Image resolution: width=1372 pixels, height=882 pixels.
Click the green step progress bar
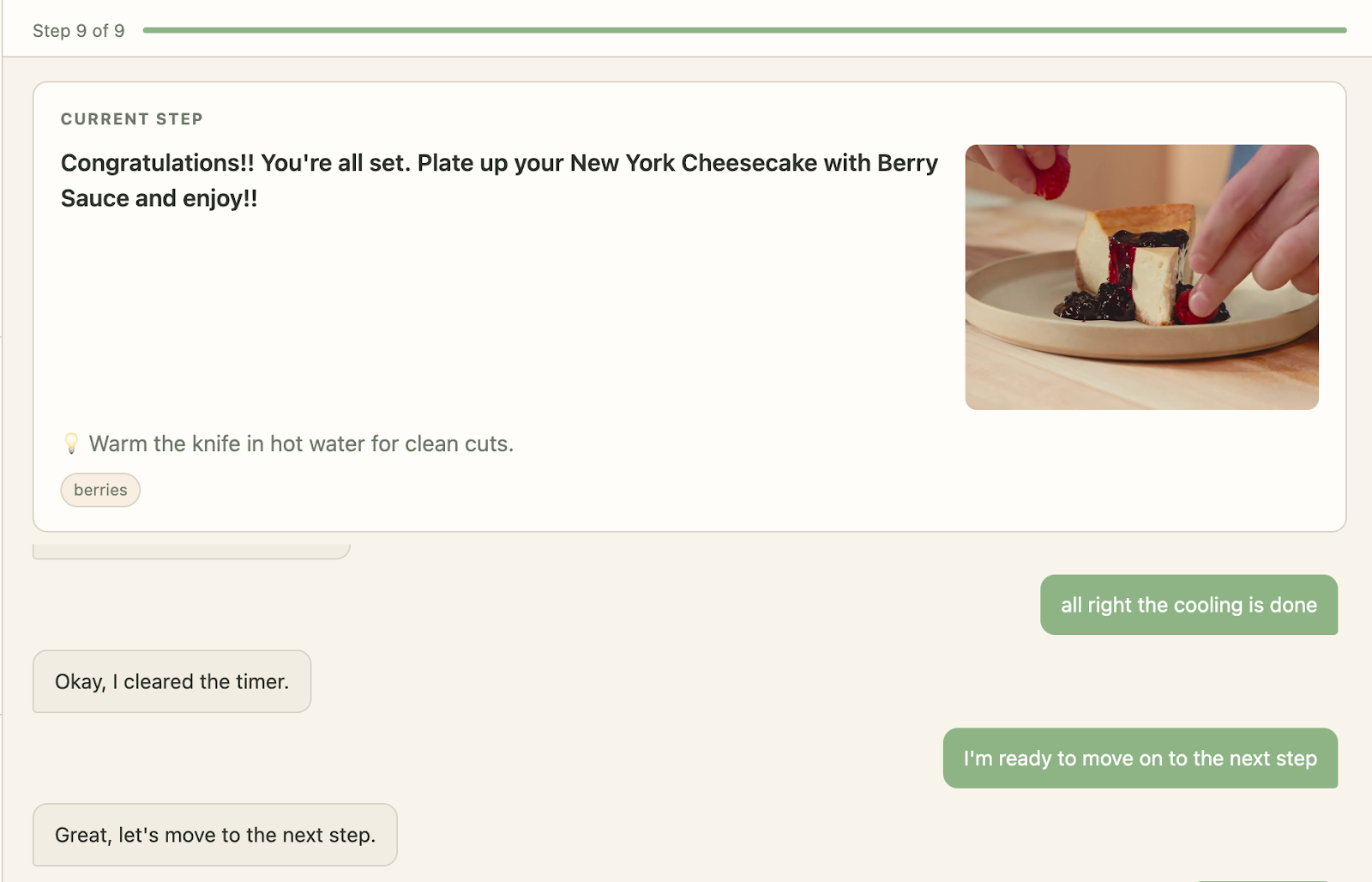click(744, 30)
